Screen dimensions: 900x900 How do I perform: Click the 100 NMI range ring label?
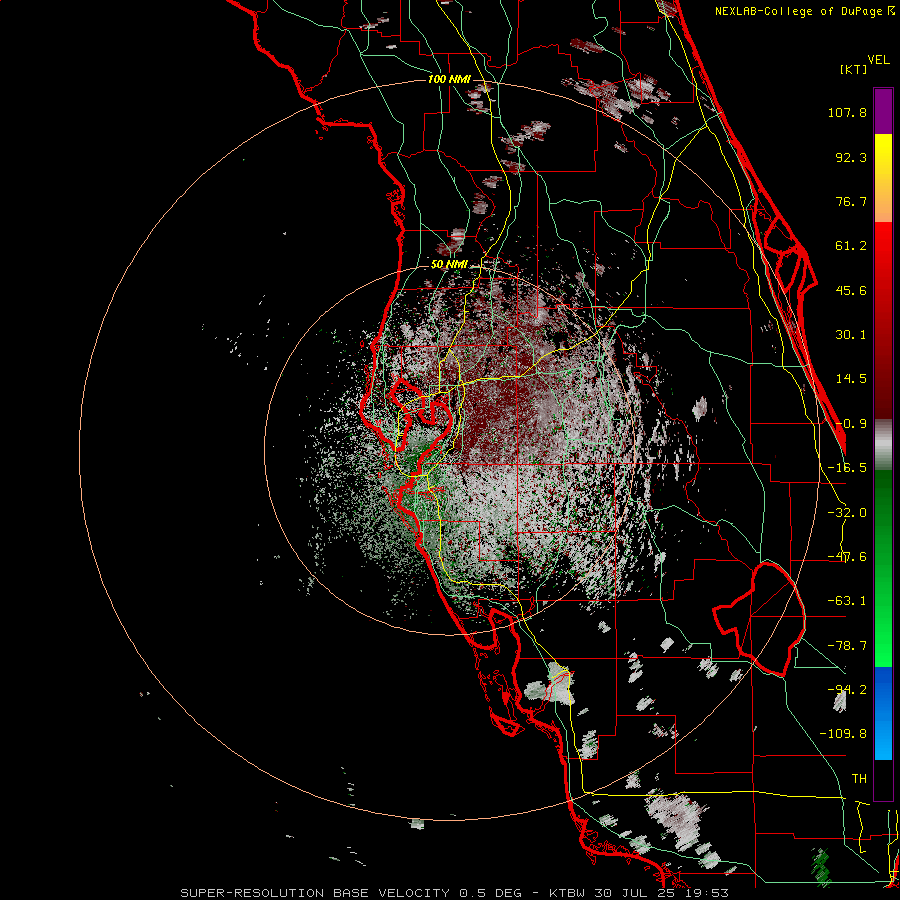(x=449, y=79)
